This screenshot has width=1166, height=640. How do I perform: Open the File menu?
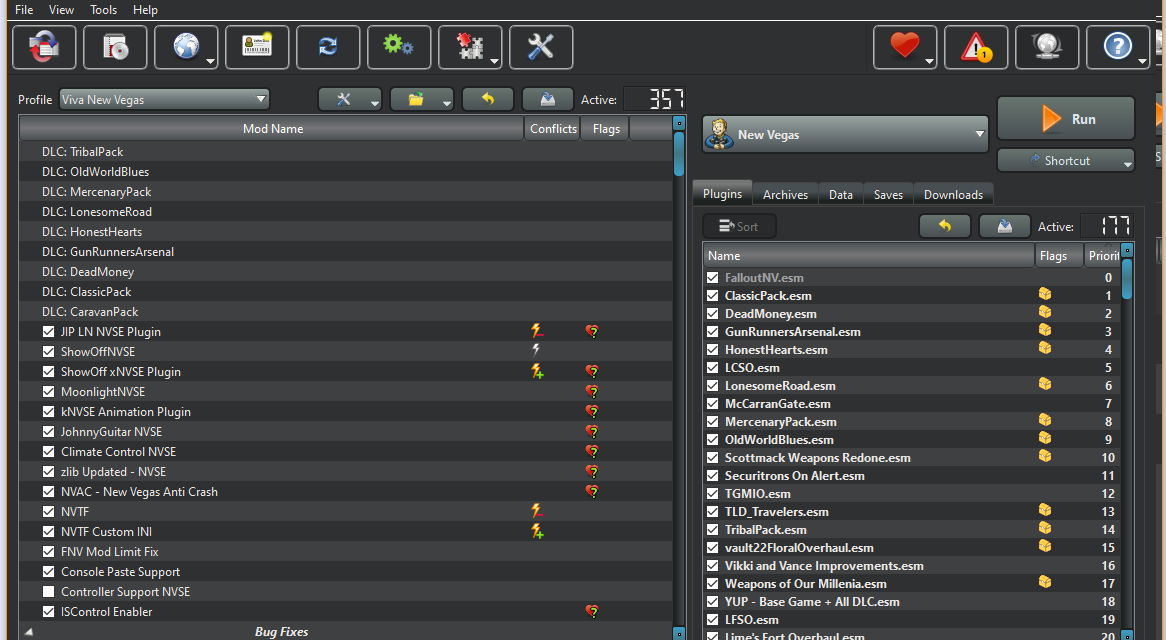(24, 10)
